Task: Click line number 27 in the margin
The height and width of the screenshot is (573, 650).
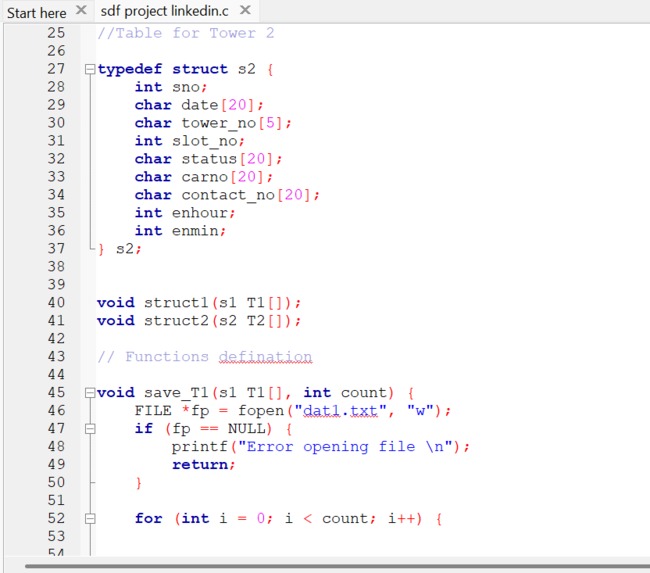Action: point(56,69)
